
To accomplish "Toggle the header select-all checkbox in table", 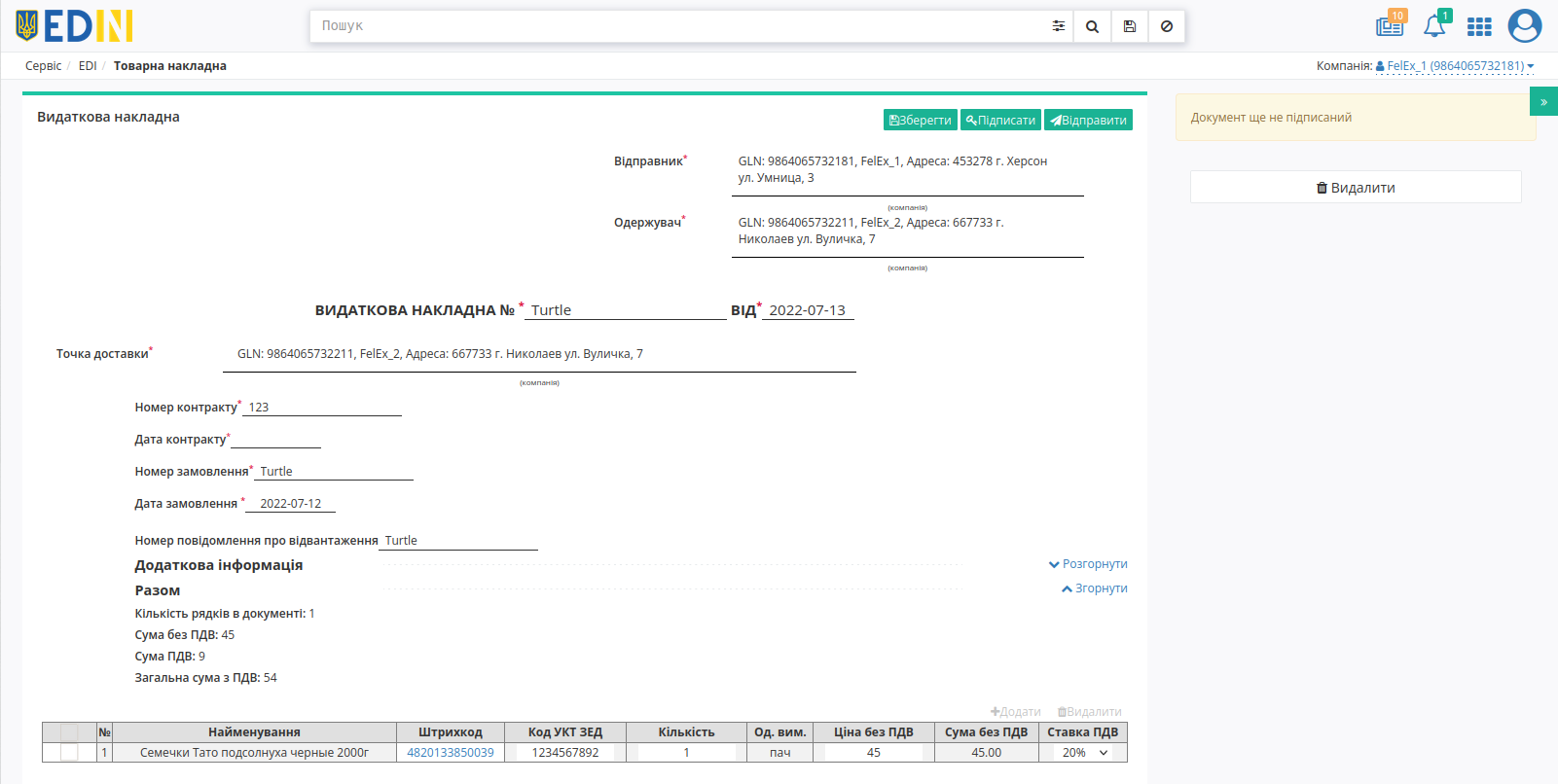I will (69, 732).
